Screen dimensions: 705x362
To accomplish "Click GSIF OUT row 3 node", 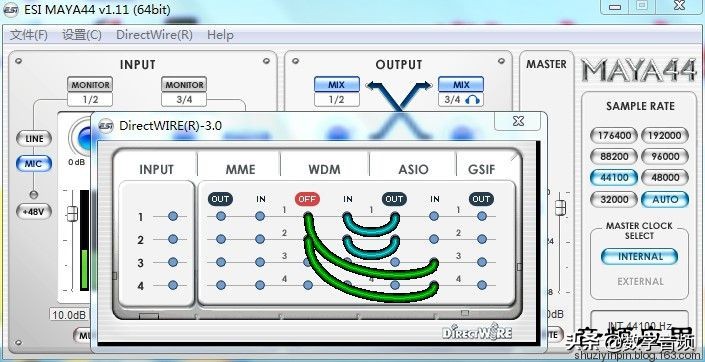I will (482, 262).
